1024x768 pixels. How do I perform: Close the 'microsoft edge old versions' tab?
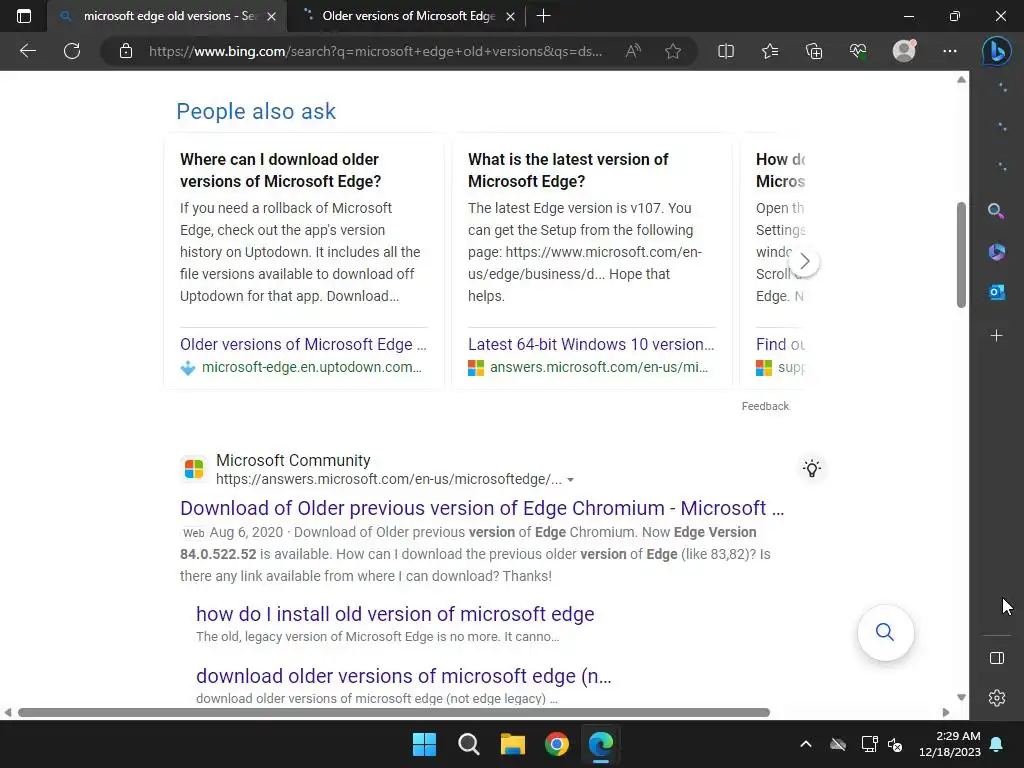click(272, 16)
